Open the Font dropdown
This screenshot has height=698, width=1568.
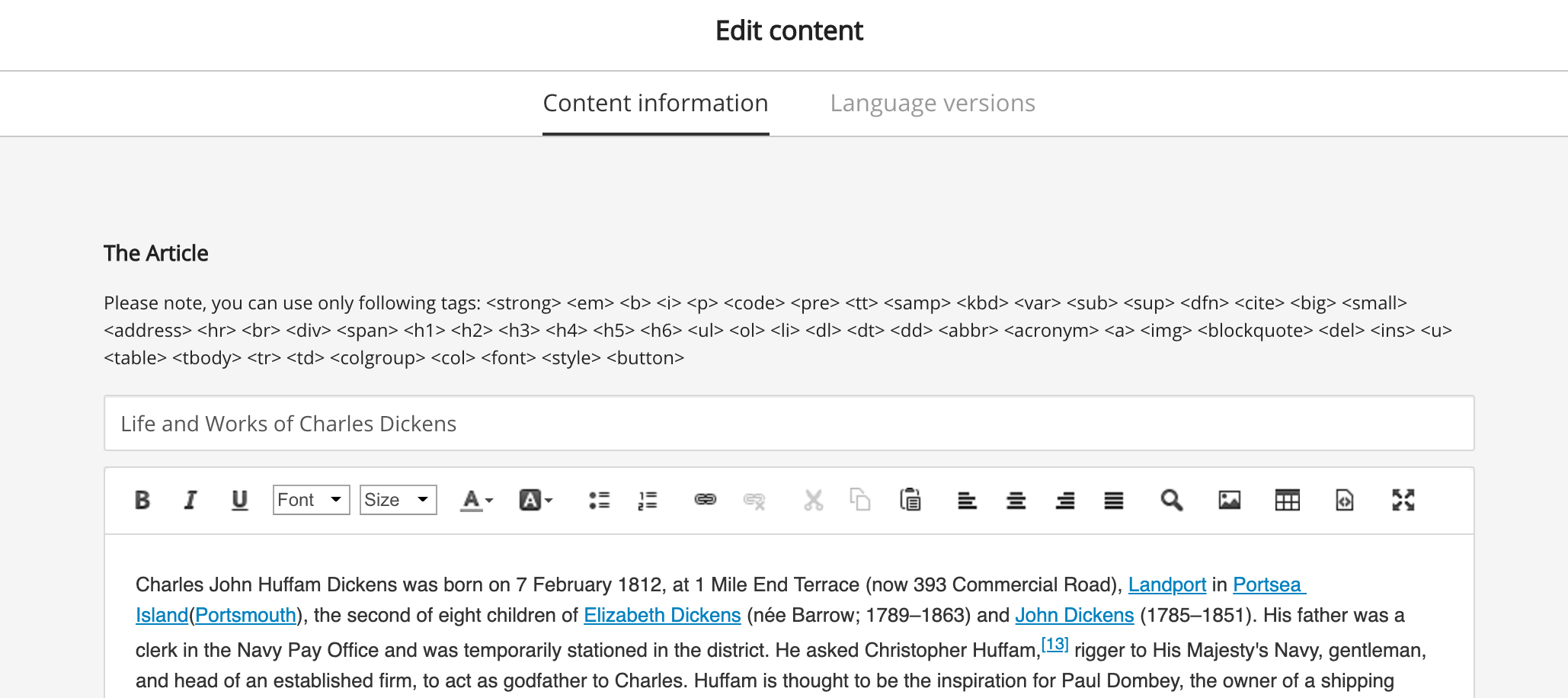click(311, 500)
